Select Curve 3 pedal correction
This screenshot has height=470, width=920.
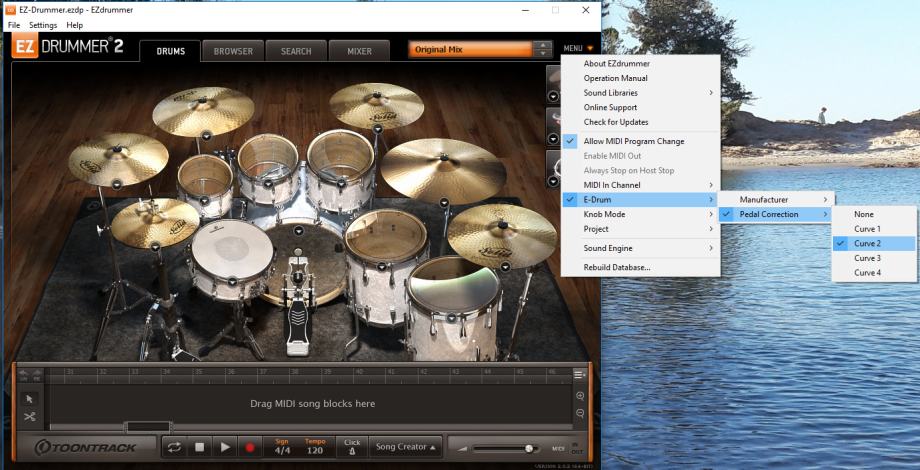(874, 258)
